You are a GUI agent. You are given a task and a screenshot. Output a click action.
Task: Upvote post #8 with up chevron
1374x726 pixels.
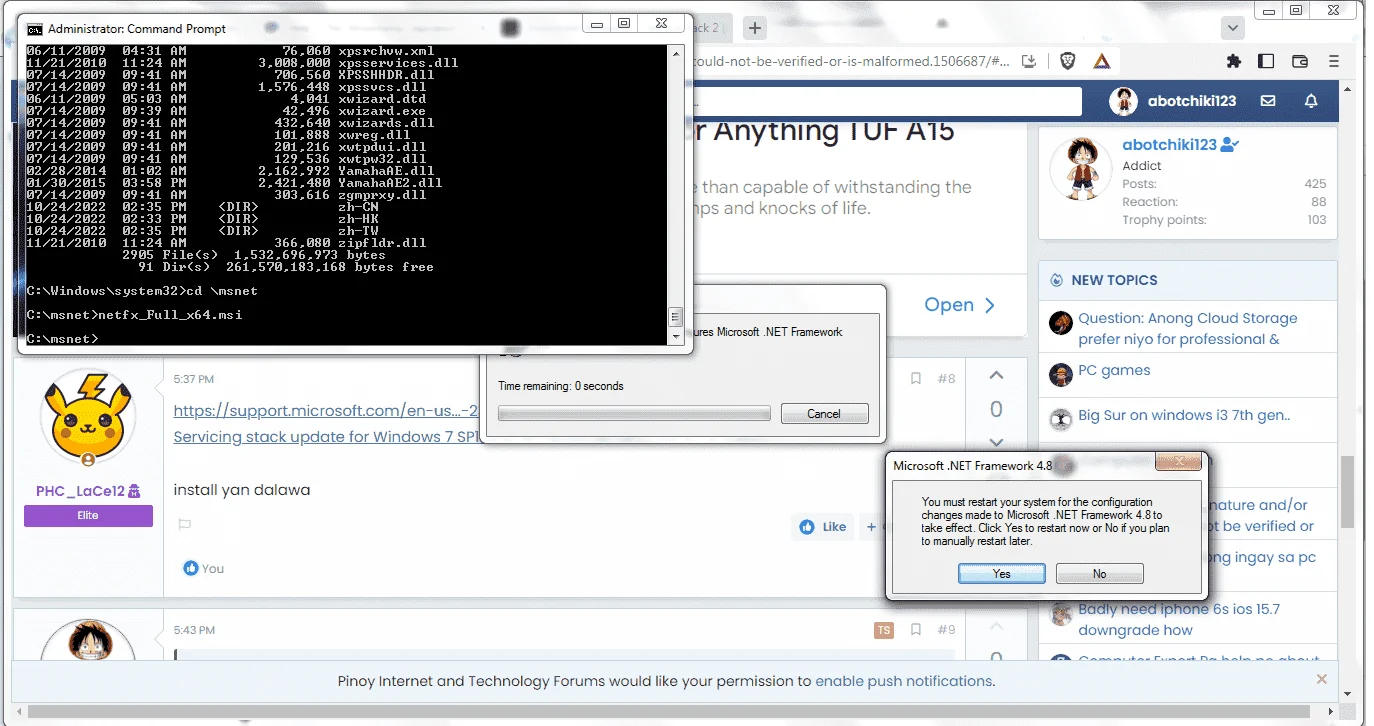coord(996,375)
